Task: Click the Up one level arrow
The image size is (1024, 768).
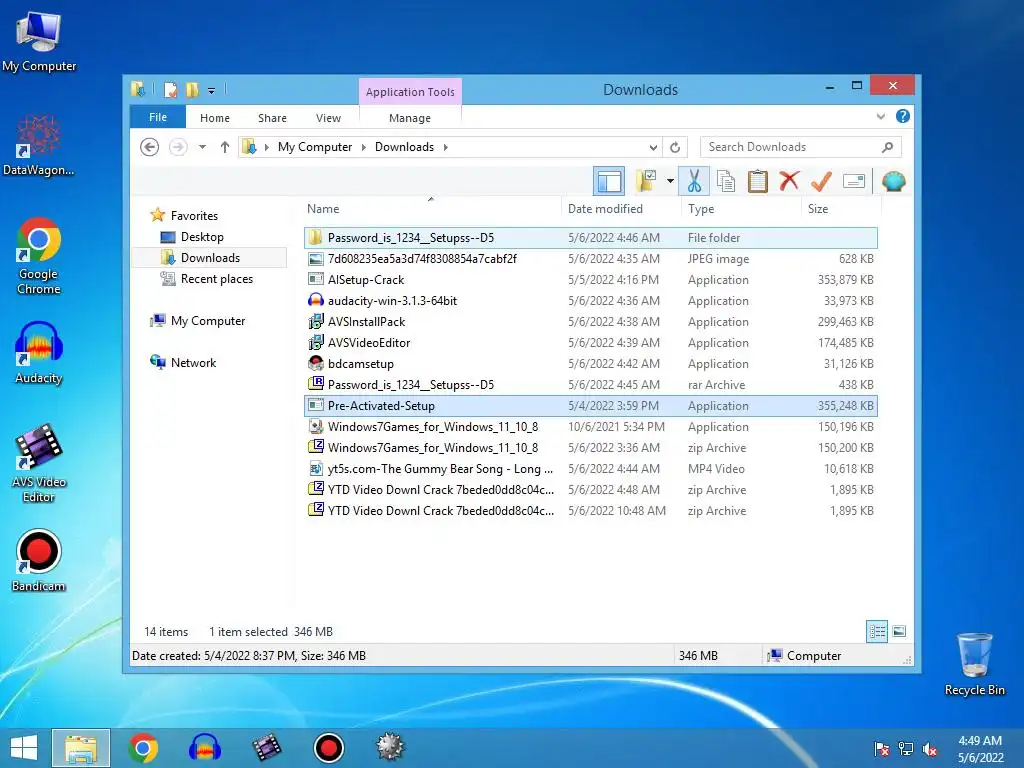Action: pyautogui.click(x=225, y=147)
